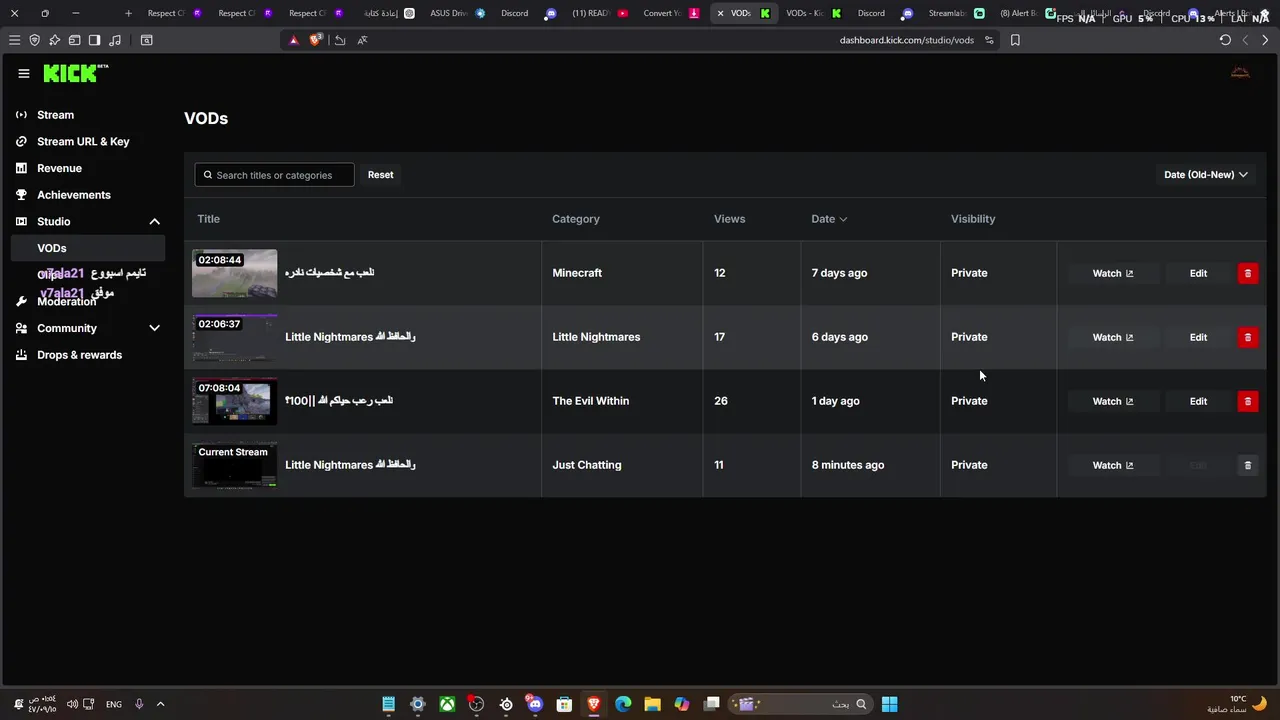Open the Minecraft VOD thumbnail

click(x=234, y=273)
